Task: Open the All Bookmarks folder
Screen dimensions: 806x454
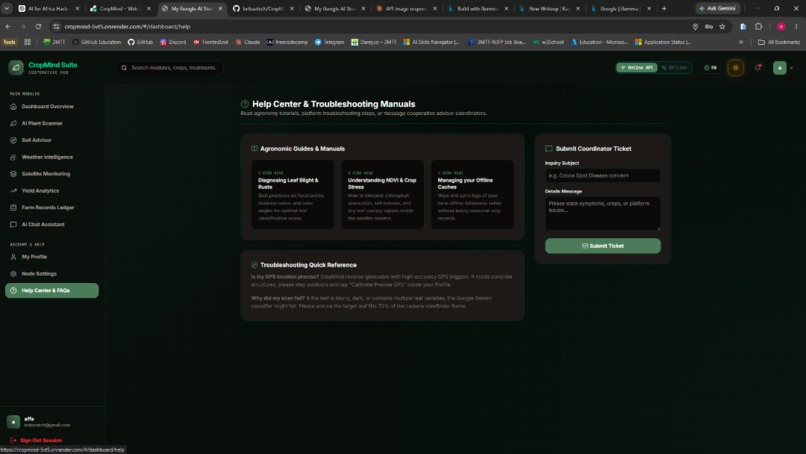Action: coord(779,42)
